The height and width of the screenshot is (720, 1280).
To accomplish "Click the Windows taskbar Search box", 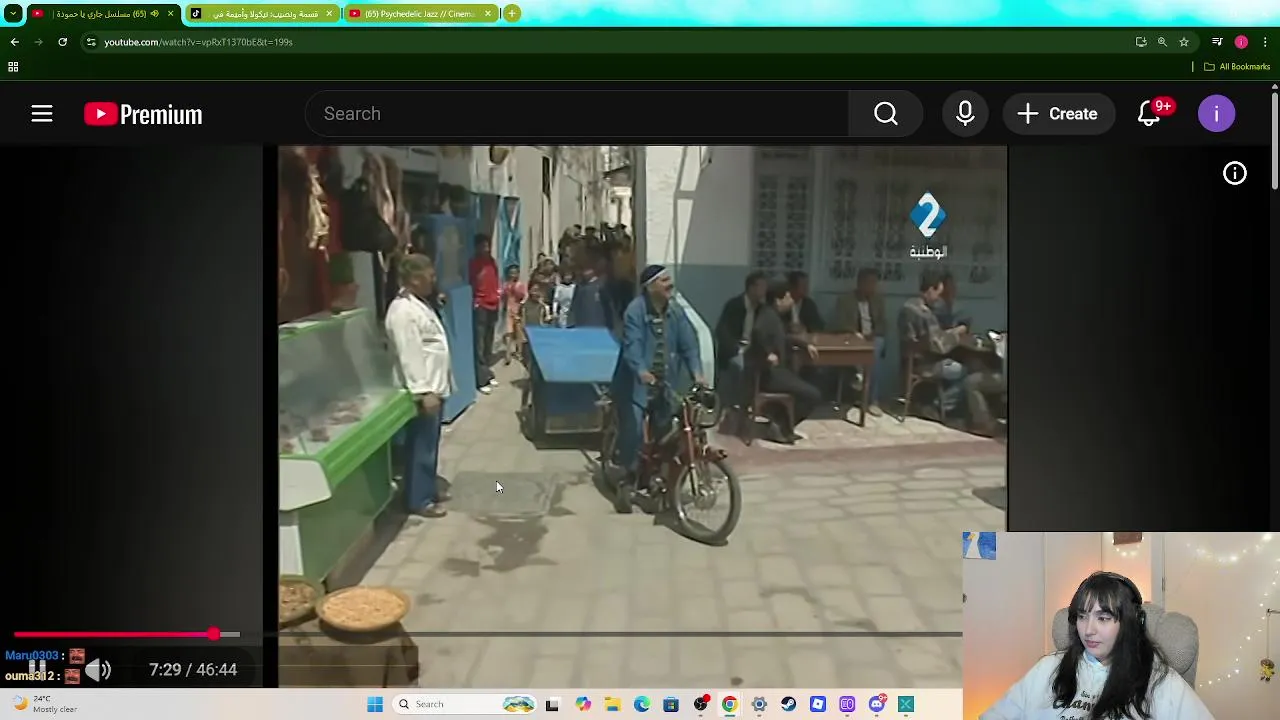I will 465,704.
